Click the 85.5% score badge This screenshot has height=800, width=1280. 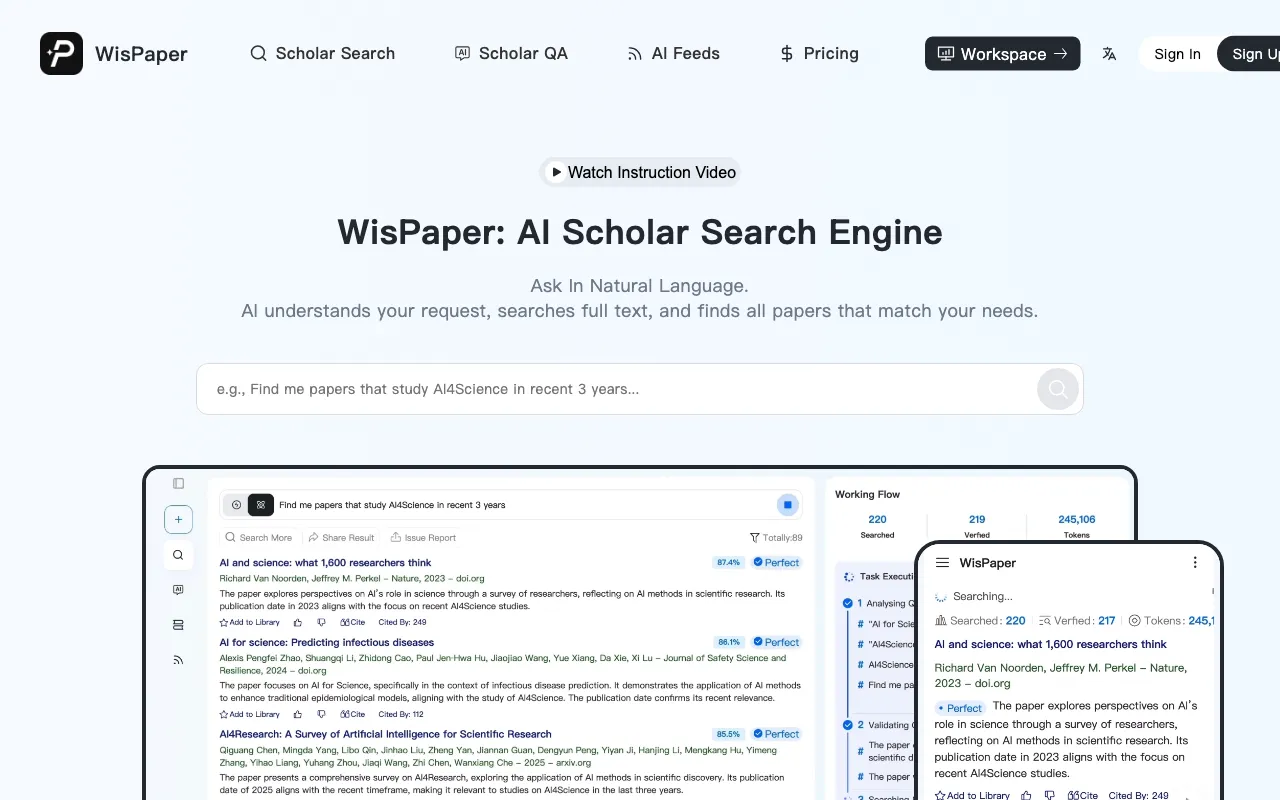pos(728,734)
